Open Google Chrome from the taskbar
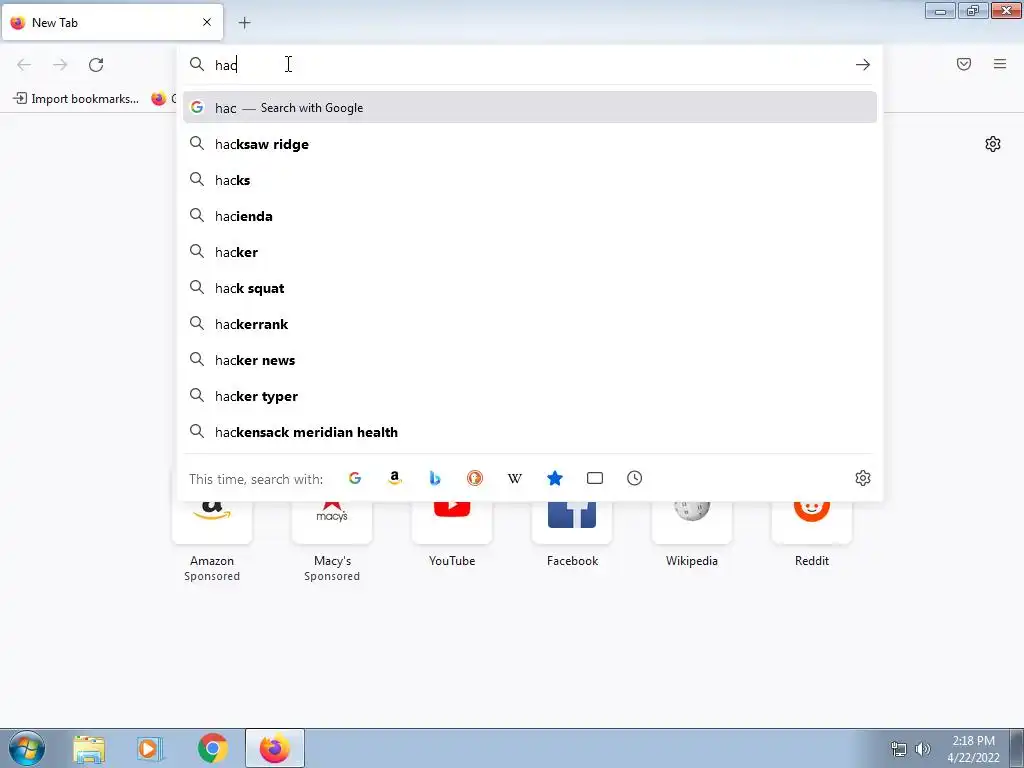 click(212, 748)
